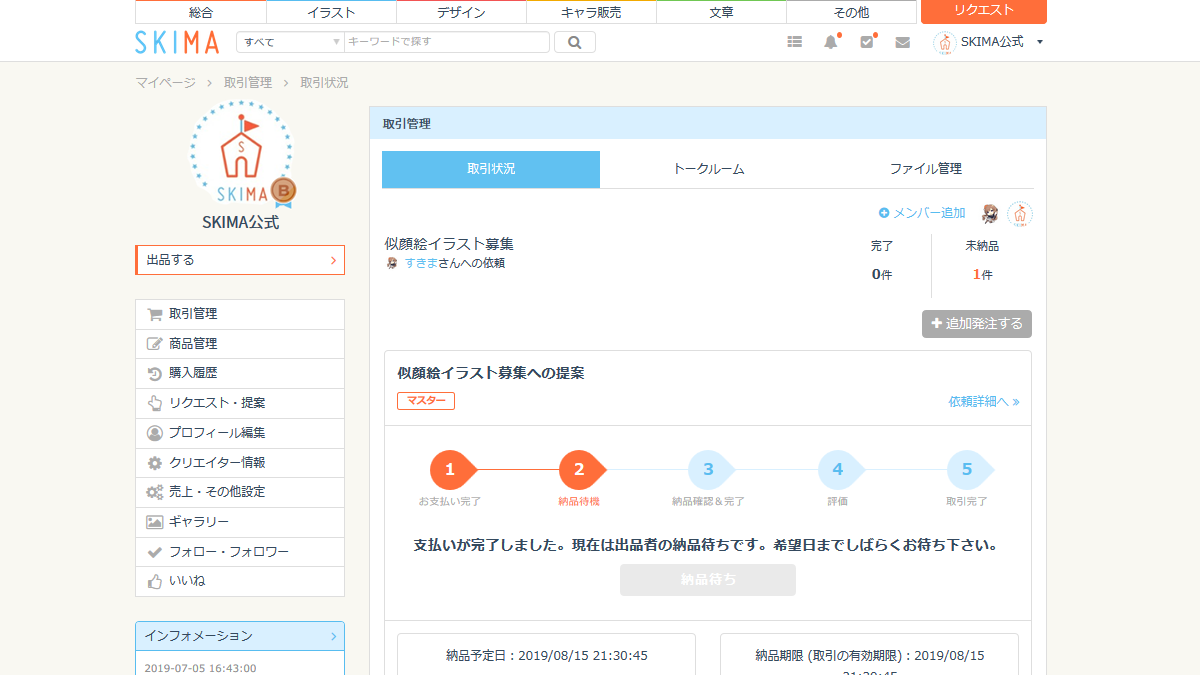
Task: Click すきま member avatar beside メンバー追加
Action: (x=990, y=213)
